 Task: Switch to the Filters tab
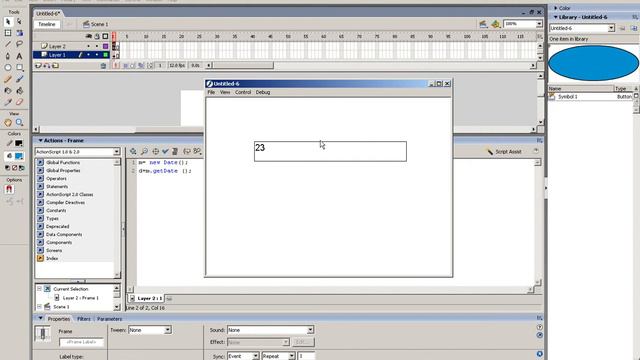point(84,319)
